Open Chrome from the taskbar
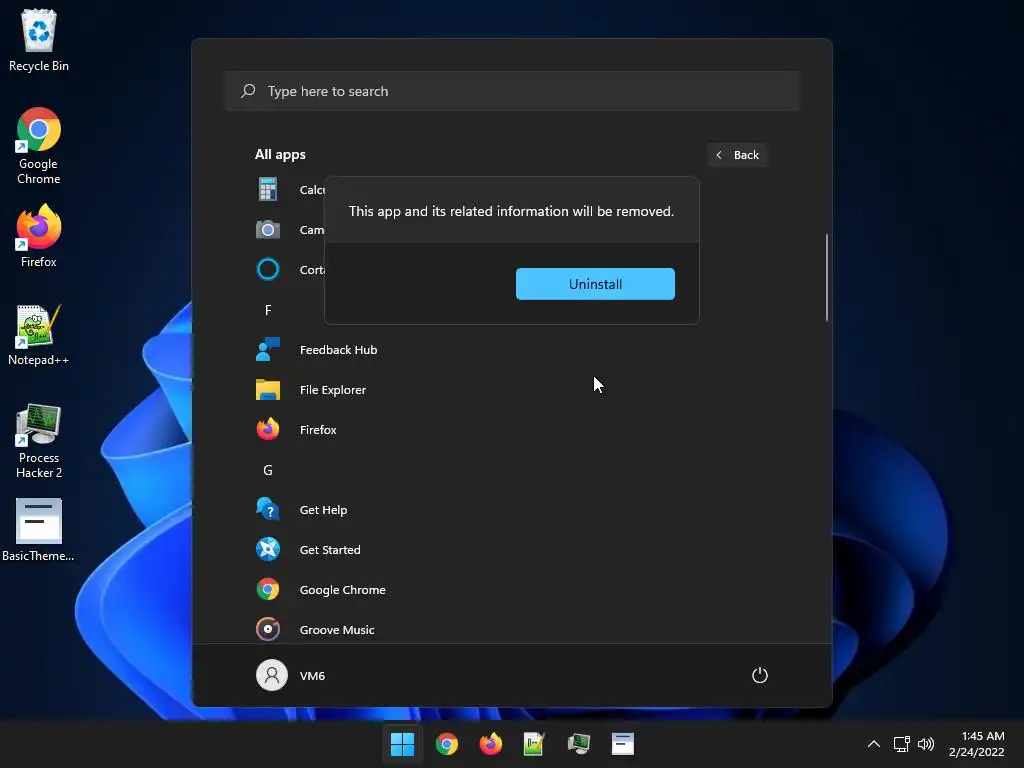1024x768 pixels. pyautogui.click(x=447, y=744)
